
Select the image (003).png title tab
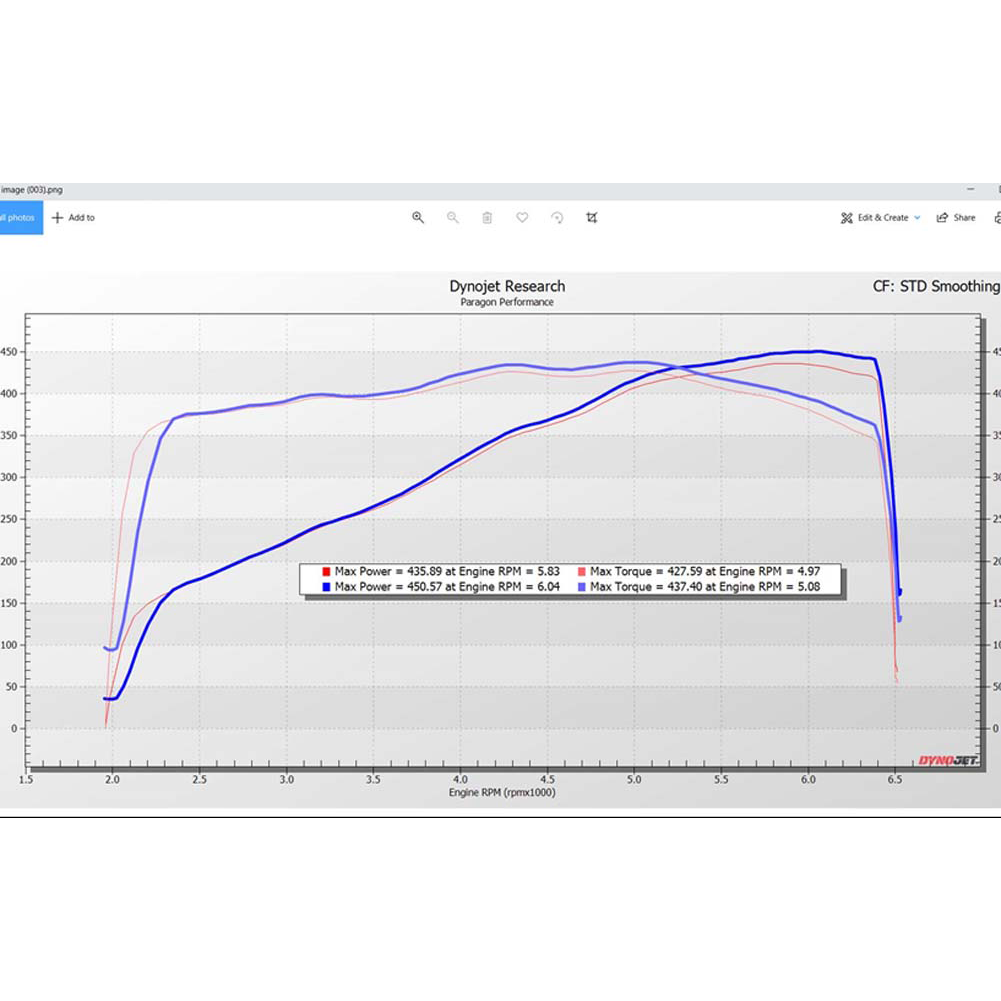30,189
